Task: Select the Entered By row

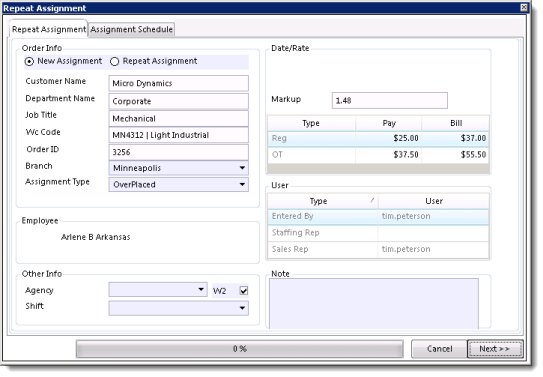Action: (378, 217)
